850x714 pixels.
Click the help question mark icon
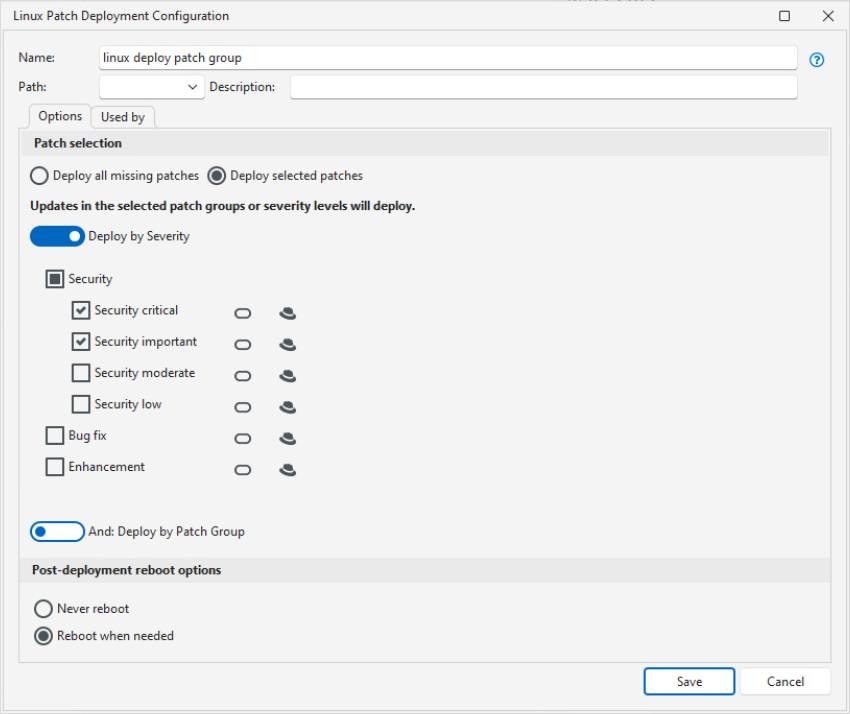point(817,60)
